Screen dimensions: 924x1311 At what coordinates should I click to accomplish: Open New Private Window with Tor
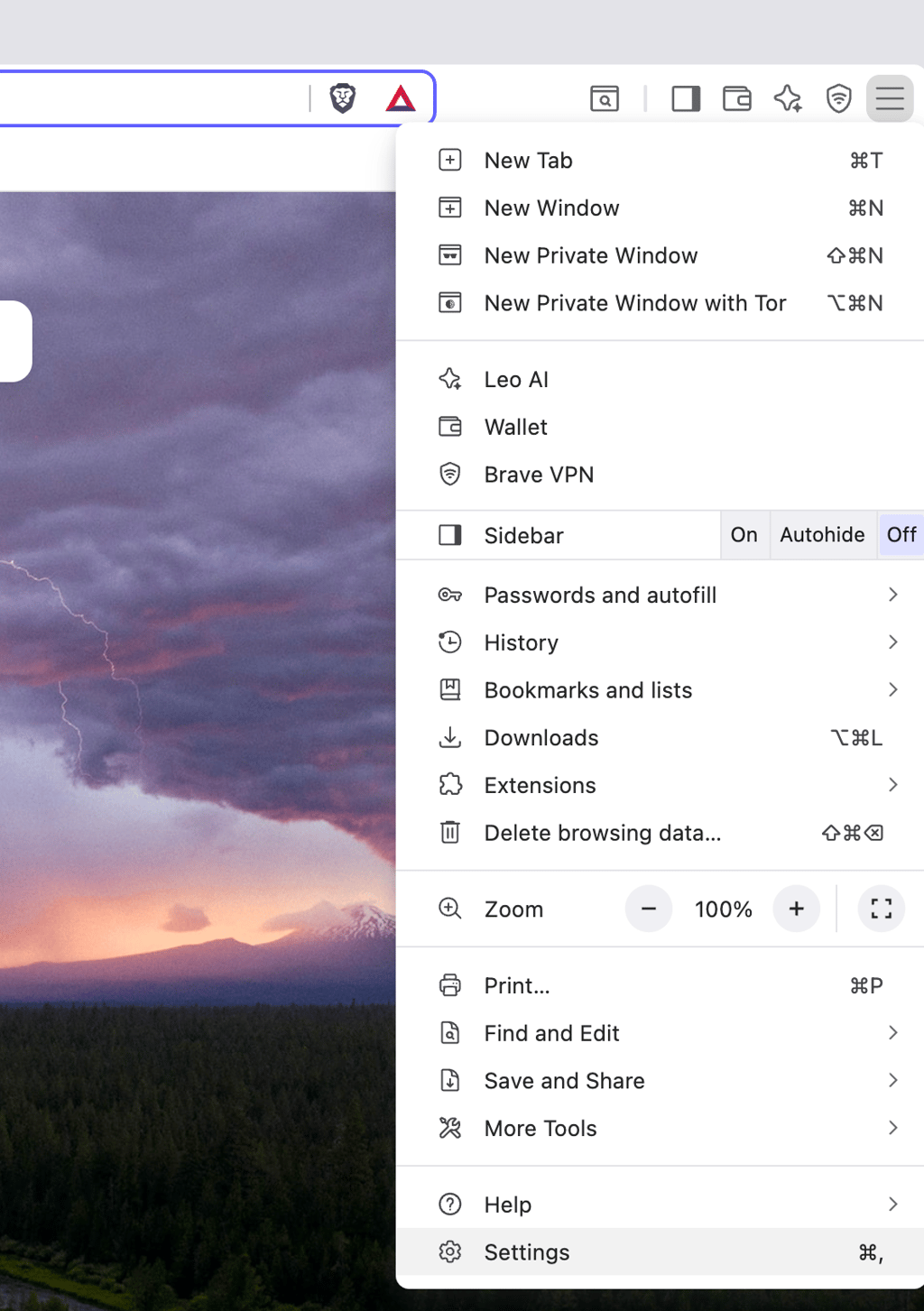click(x=660, y=303)
